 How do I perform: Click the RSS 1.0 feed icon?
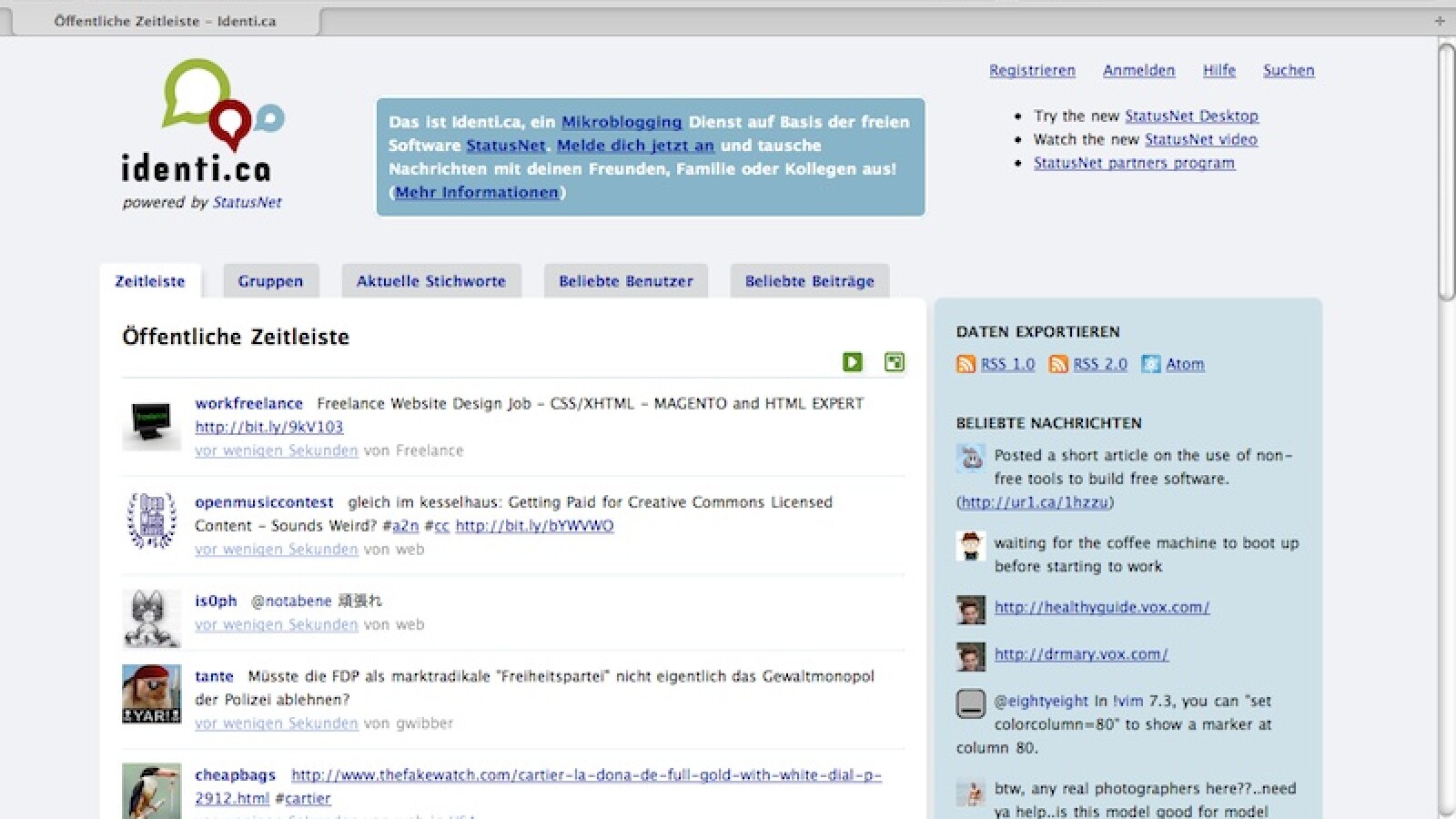point(966,364)
